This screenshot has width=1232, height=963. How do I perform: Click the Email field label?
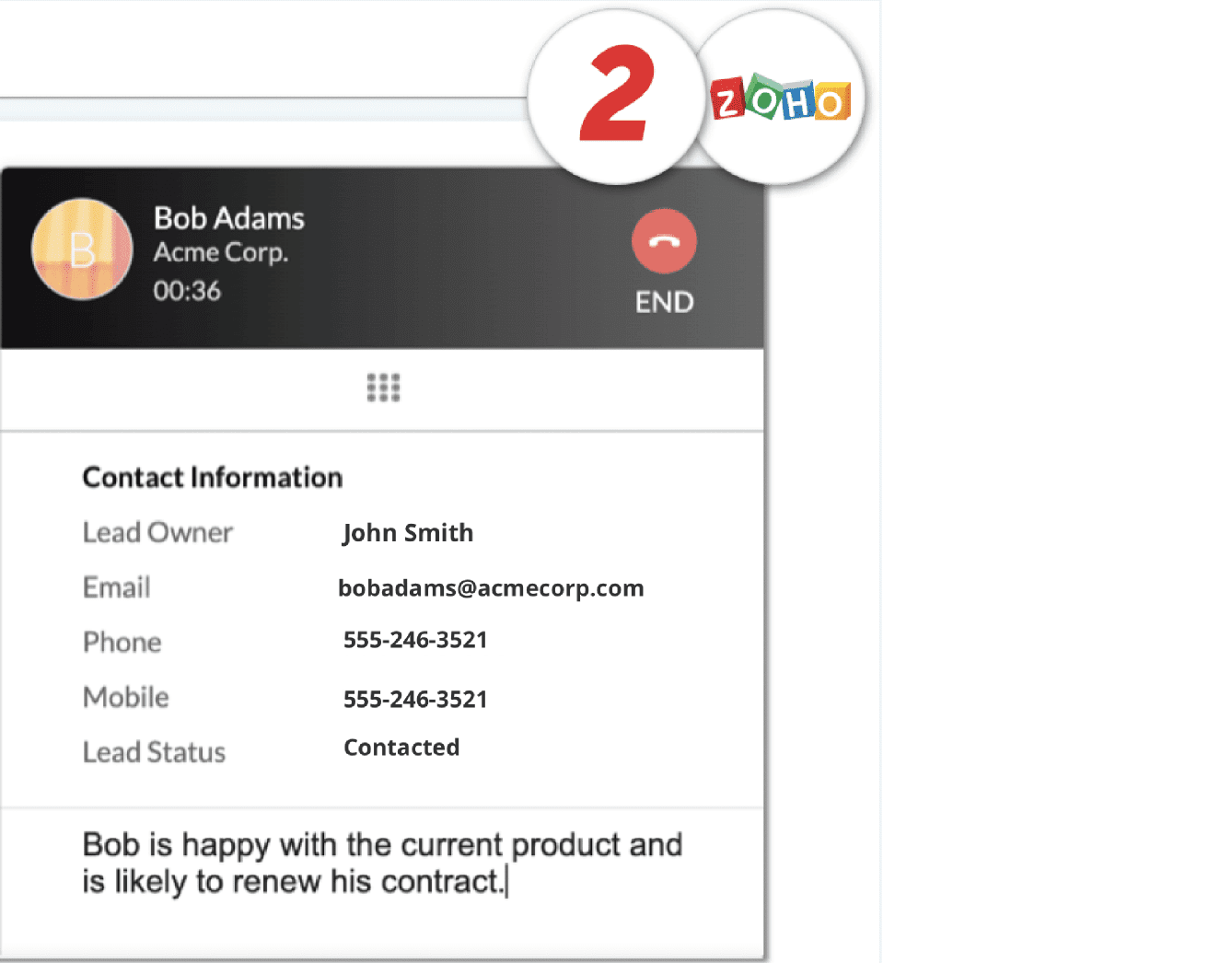pos(116,587)
